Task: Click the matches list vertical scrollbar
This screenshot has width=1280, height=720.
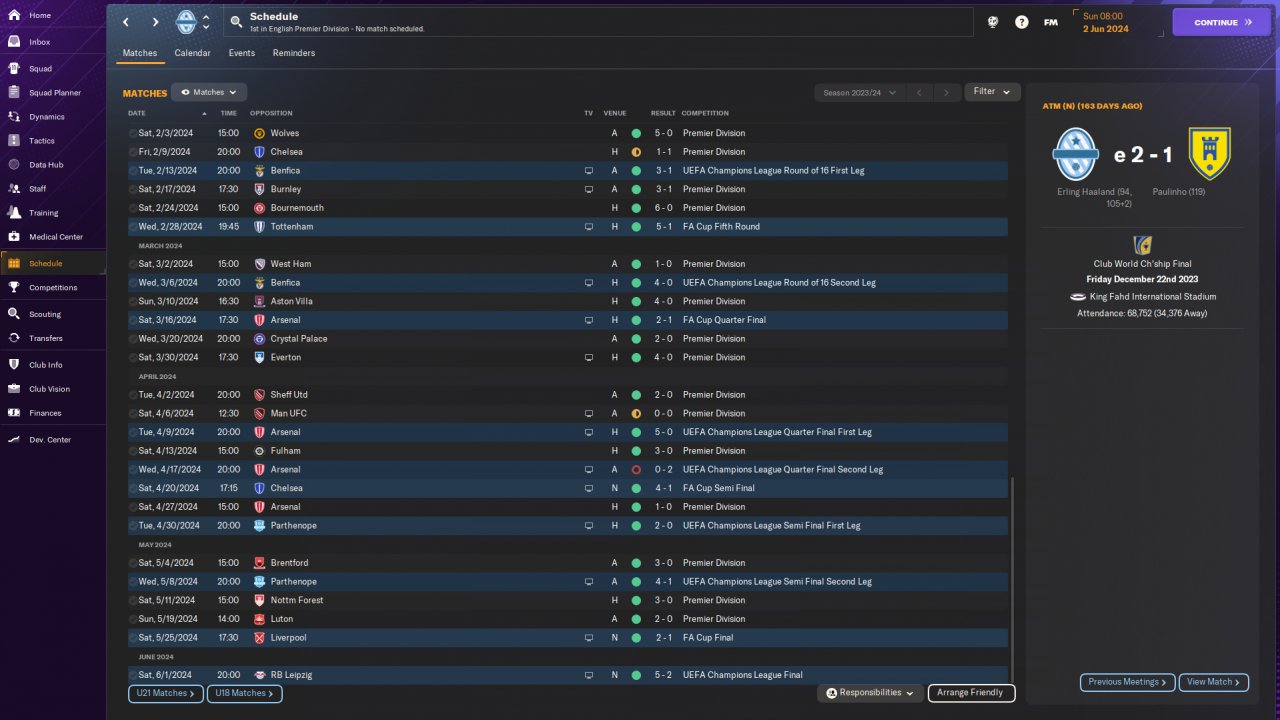Action: pos(1013,578)
